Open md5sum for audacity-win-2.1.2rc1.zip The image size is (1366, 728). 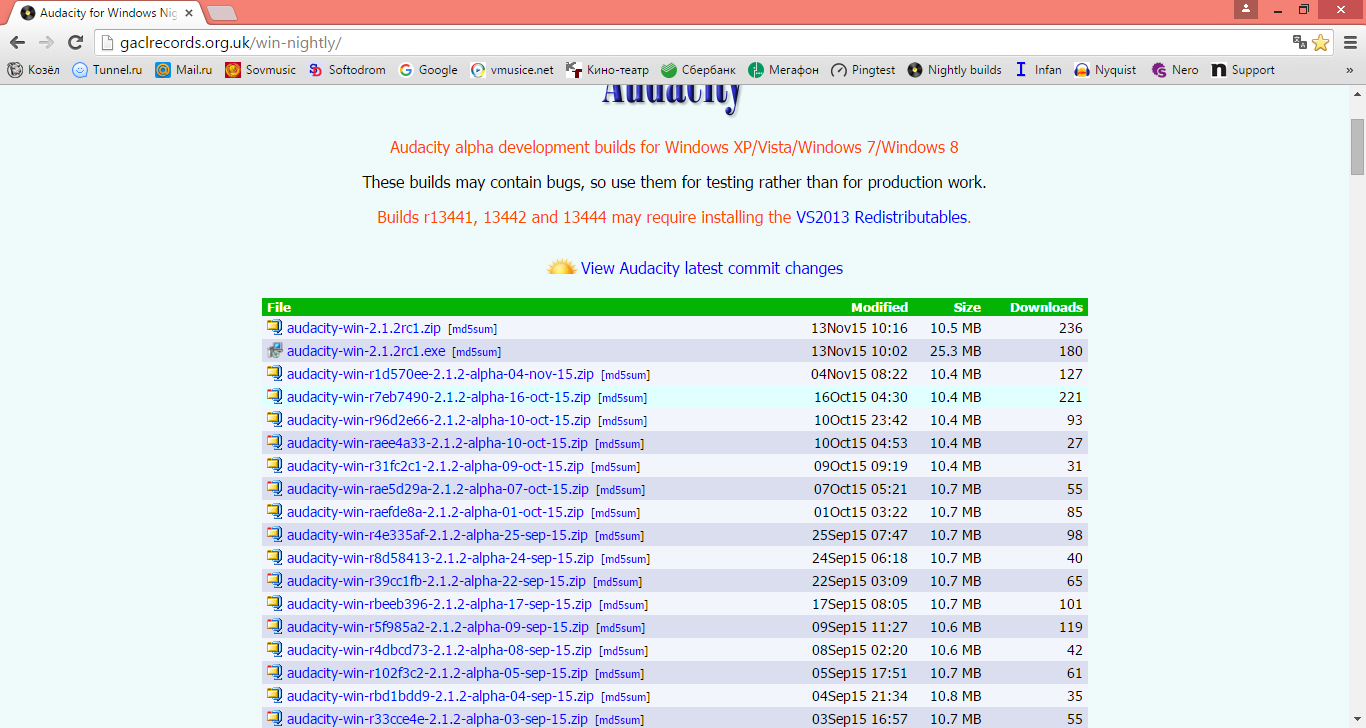click(x=472, y=329)
